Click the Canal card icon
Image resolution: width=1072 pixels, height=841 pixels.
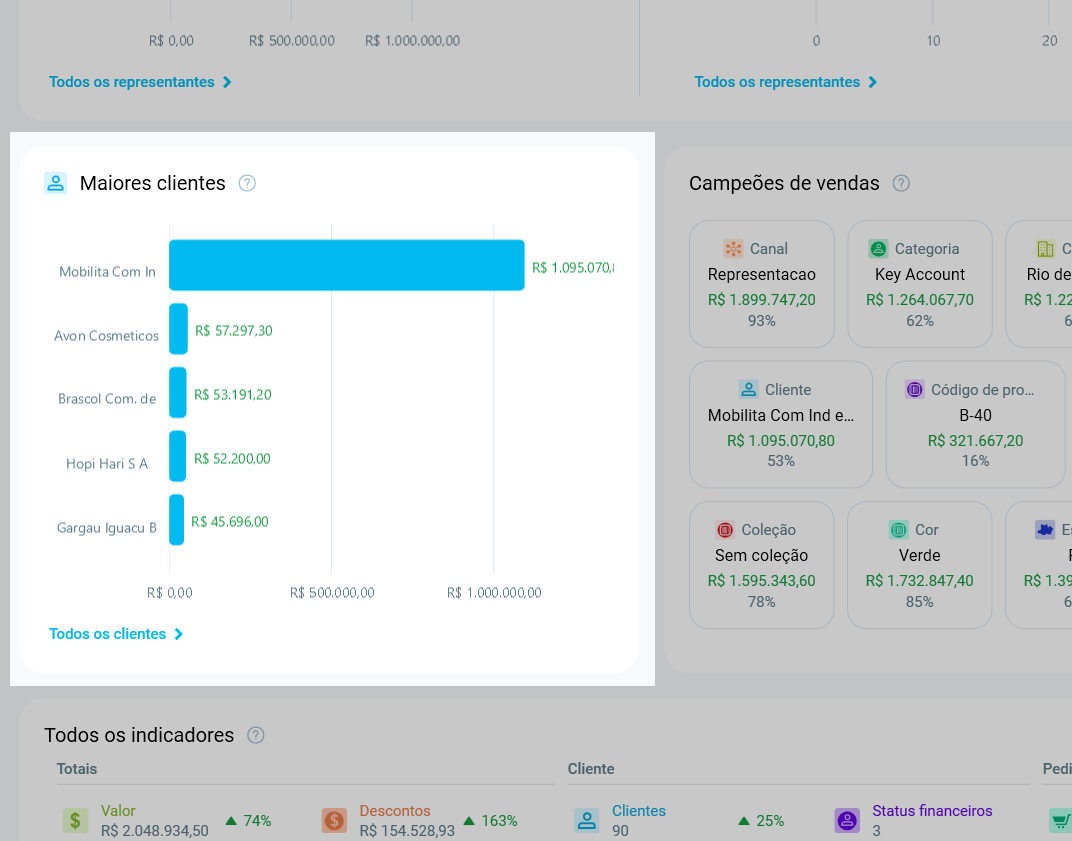coord(734,249)
